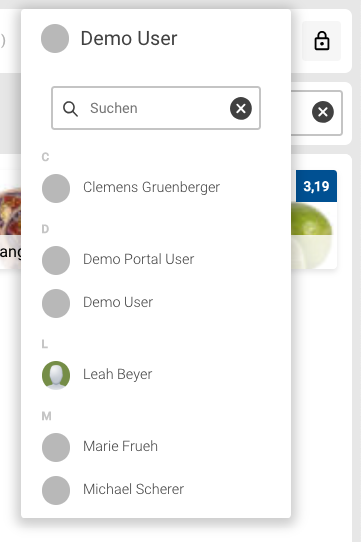Click the Demo Portal User avatar
This screenshot has width=361, height=542.
56,260
